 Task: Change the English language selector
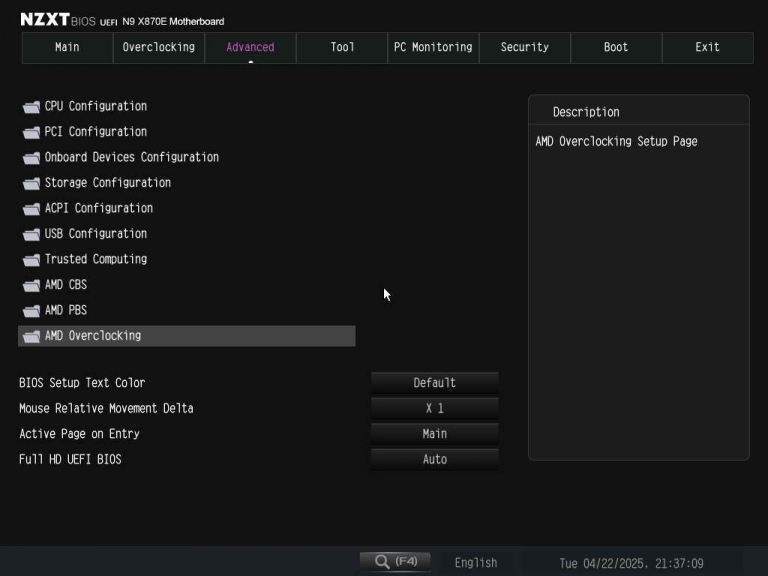tap(476, 563)
